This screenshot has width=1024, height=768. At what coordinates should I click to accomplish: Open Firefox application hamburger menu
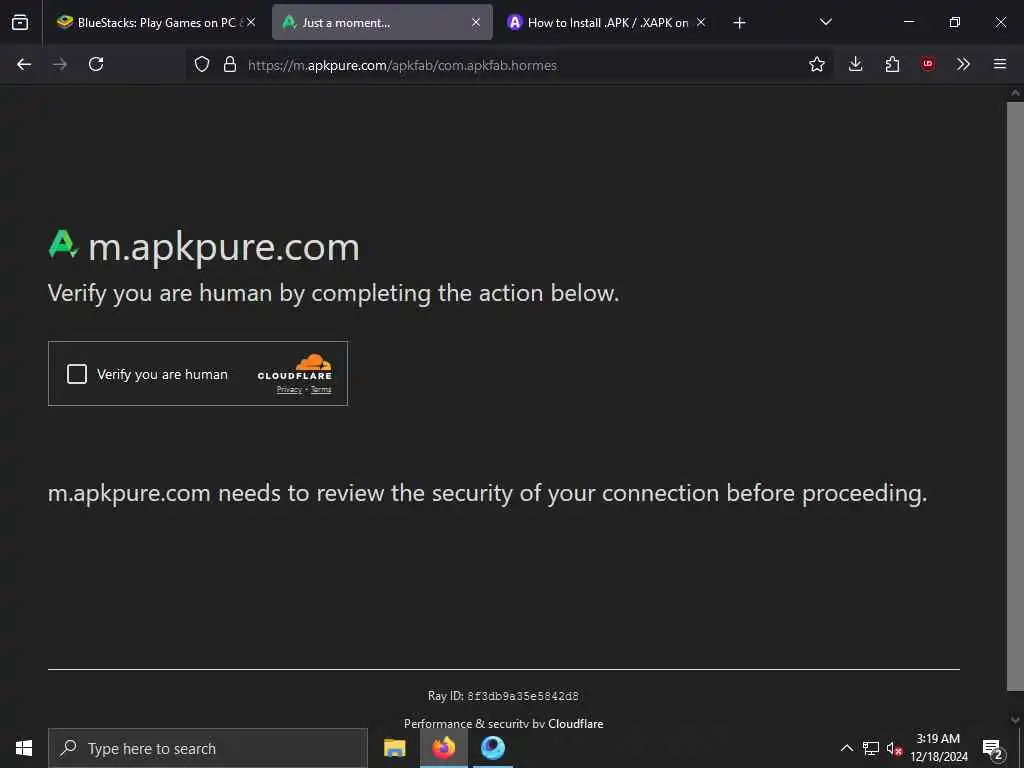[x=1000, y=64]
